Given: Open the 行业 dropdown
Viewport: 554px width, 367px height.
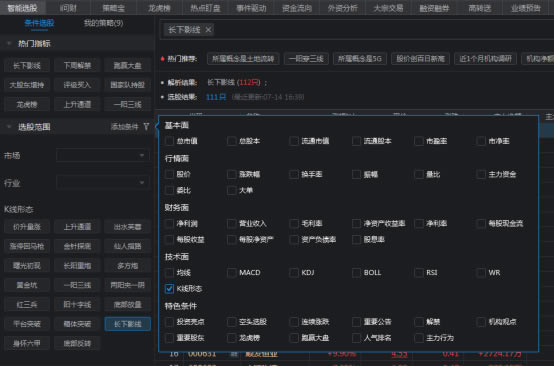Looking at the screenshot, I should click(102, 183).
